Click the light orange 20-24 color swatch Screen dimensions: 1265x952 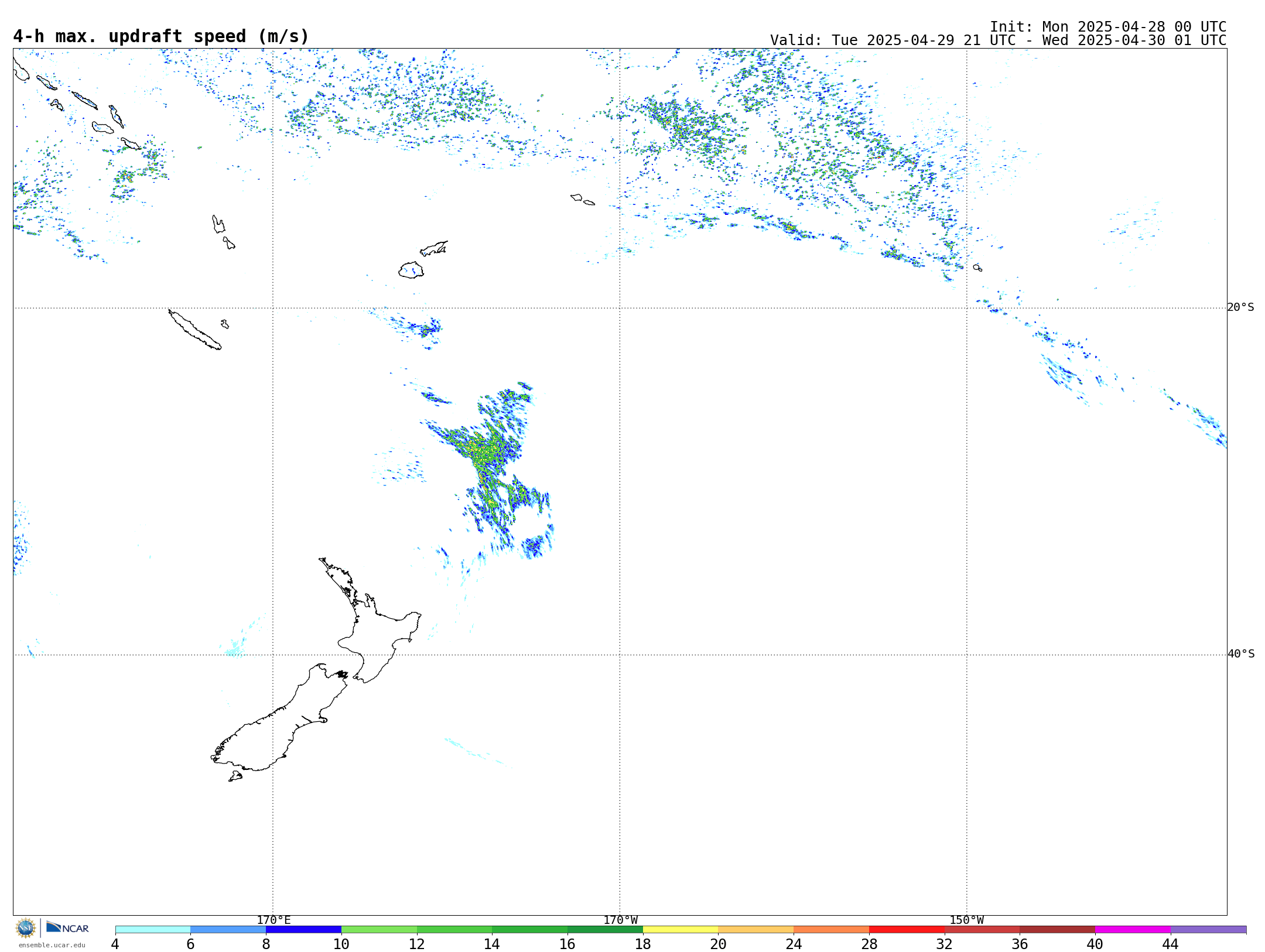756,930
